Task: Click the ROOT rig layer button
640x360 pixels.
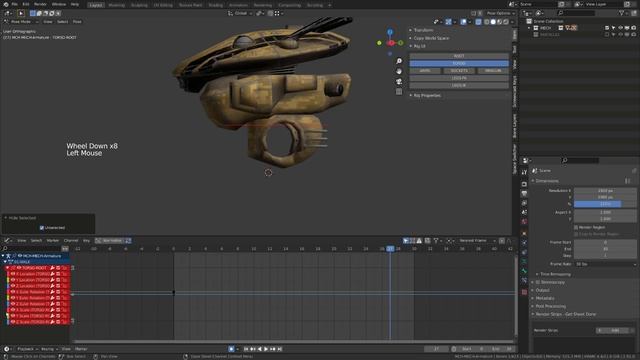Action: pyautogui.click(x=459, y=56)
